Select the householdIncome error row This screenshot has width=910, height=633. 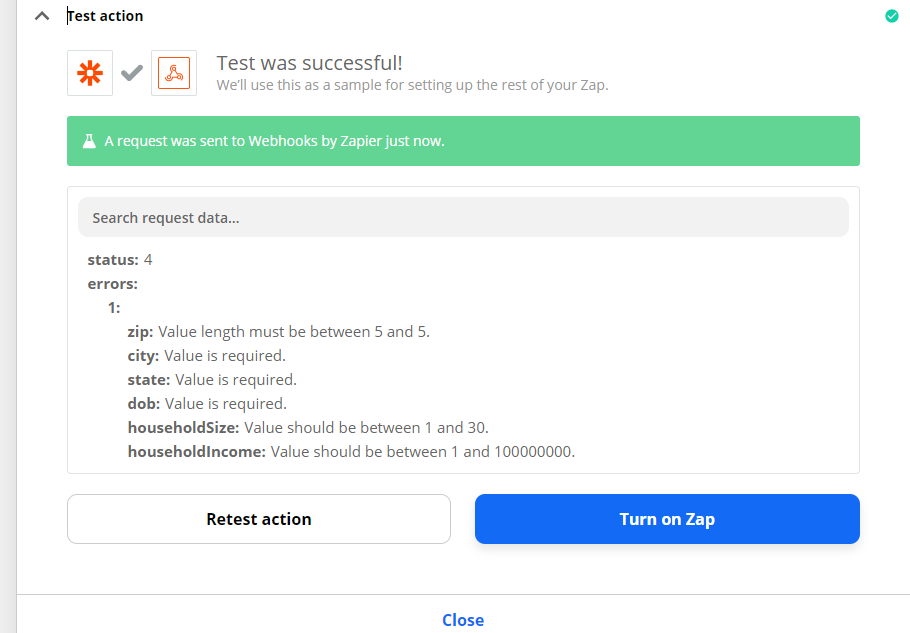[x=351, y=452]
